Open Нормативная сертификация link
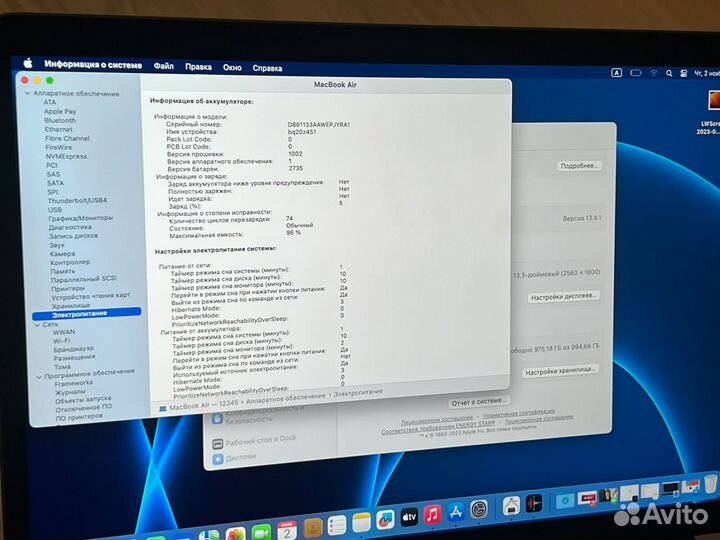Image resolution: width=720 pixels, height=540 pixels. tap(519, 414)
